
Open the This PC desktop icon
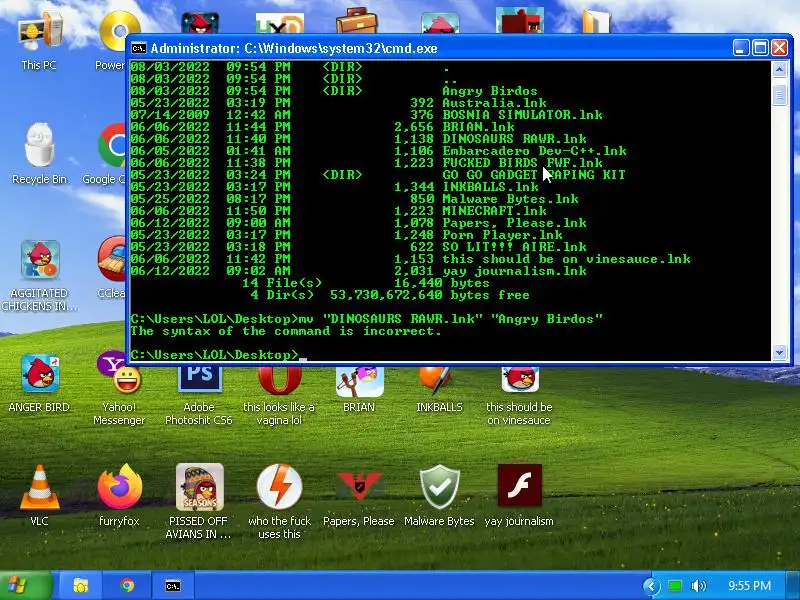pos(39,41)
